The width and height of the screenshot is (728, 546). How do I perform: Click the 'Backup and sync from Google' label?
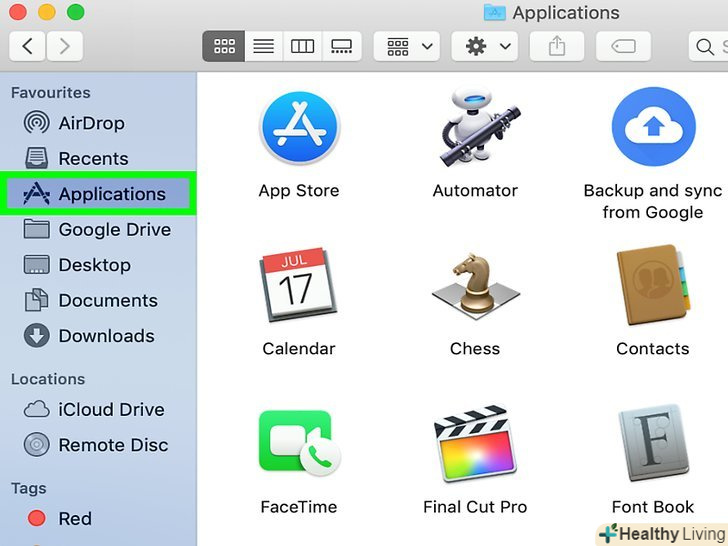(x=653, y=201)
